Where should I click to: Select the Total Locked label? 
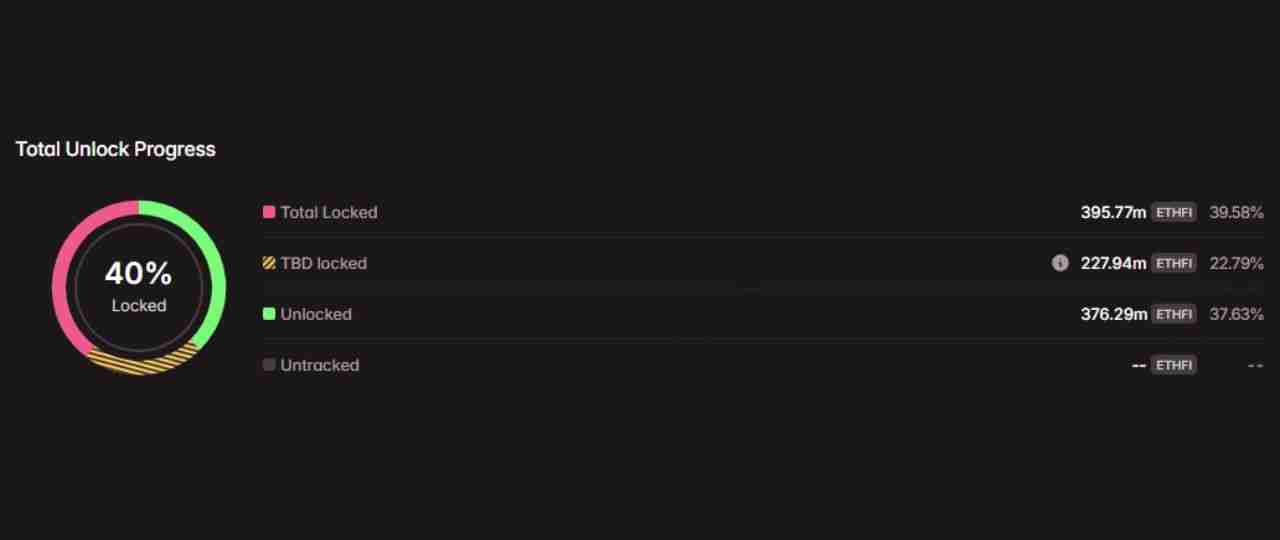pos(329,212)
